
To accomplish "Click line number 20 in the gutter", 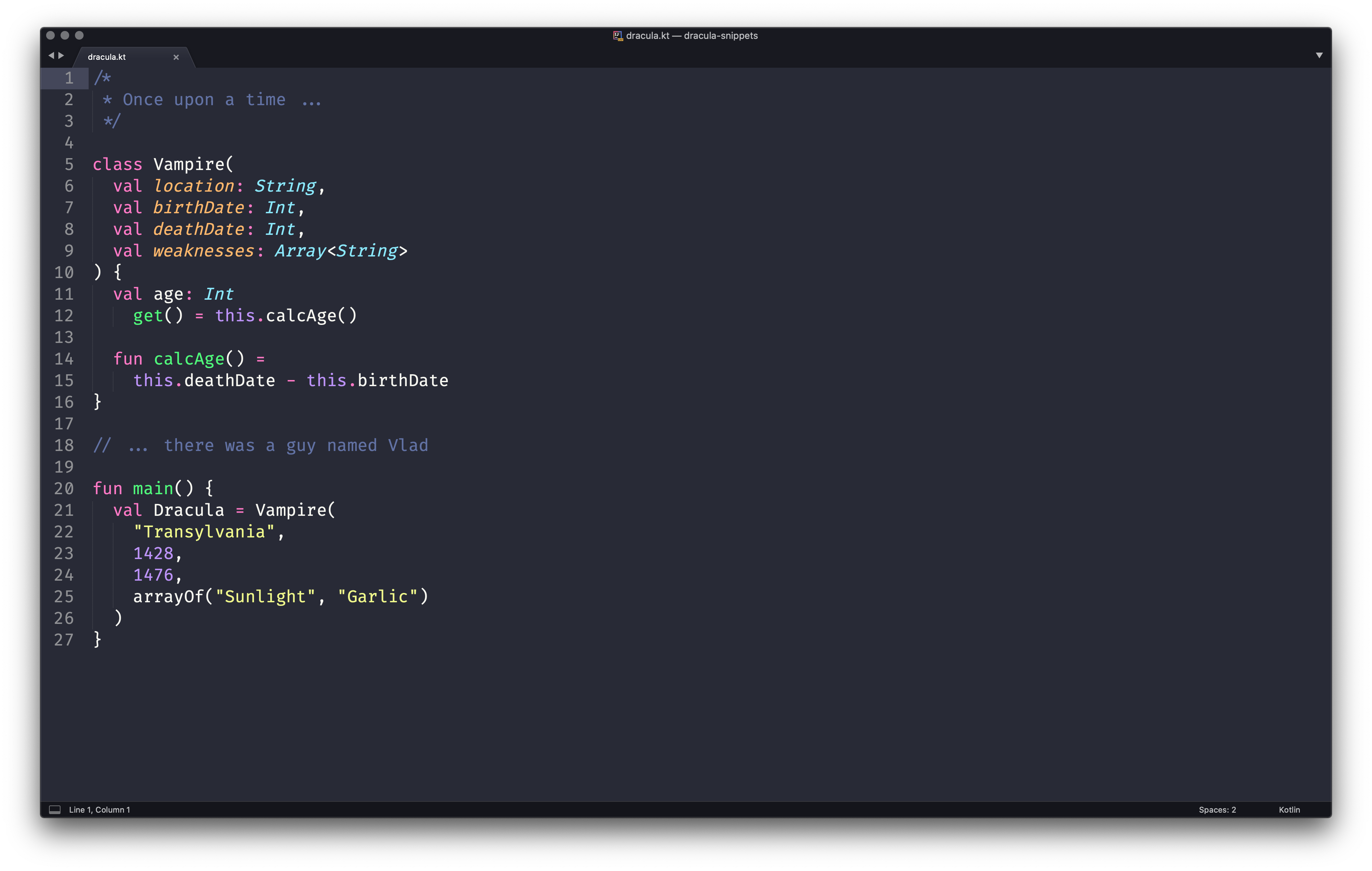I will pyautogui.click(x=64, y=489).
